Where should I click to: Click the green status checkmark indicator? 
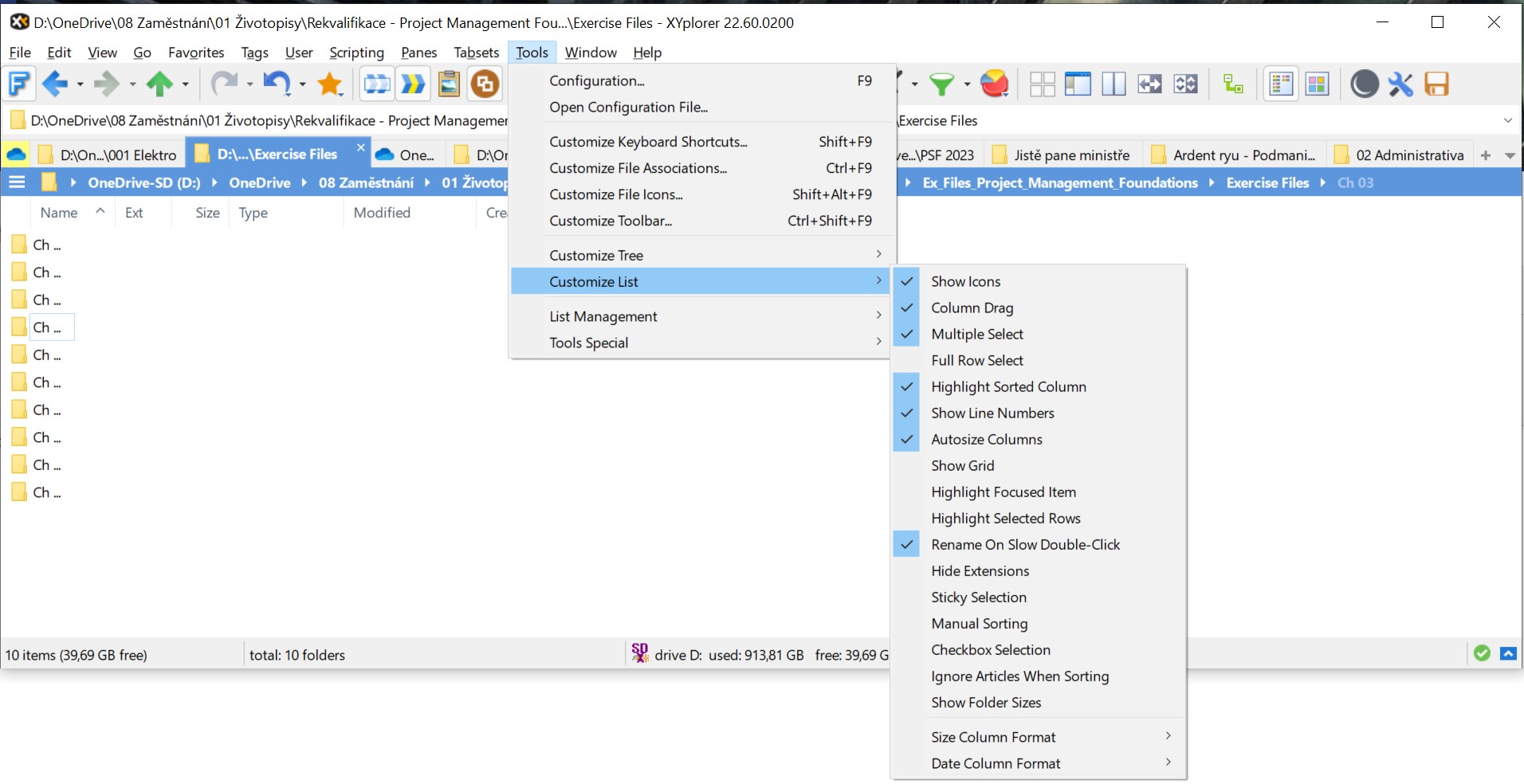(x=1482, y=653)
